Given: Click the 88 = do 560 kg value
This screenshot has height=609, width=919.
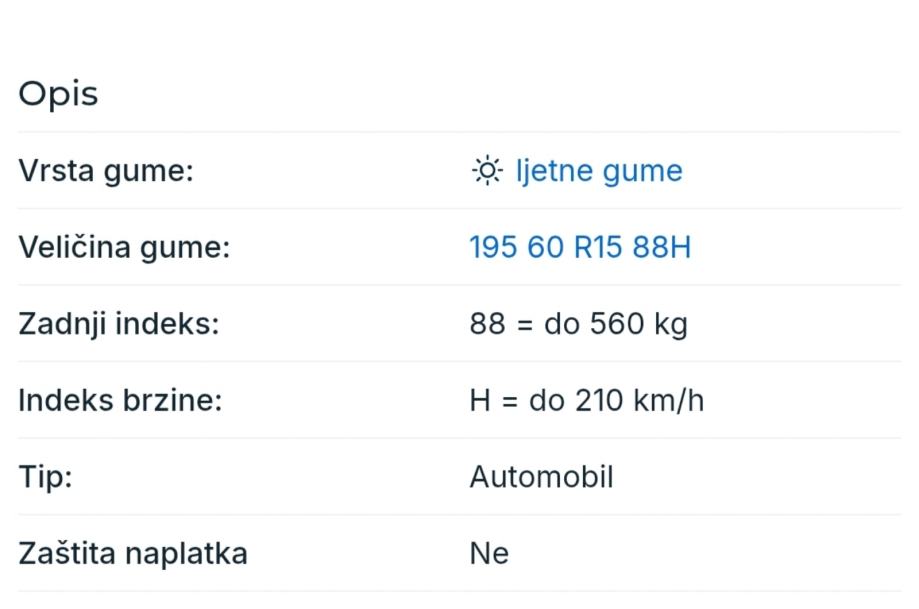Looking at the screenshot, I should [578, 324].
